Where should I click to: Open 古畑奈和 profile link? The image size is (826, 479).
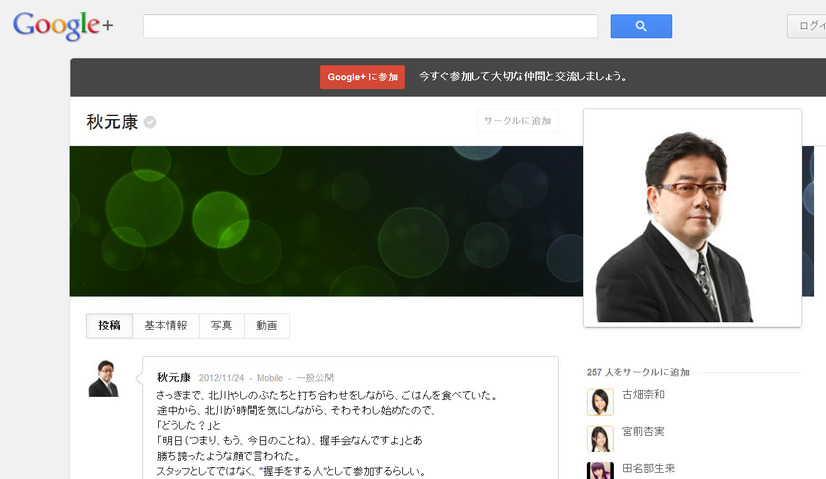[643, 394]
